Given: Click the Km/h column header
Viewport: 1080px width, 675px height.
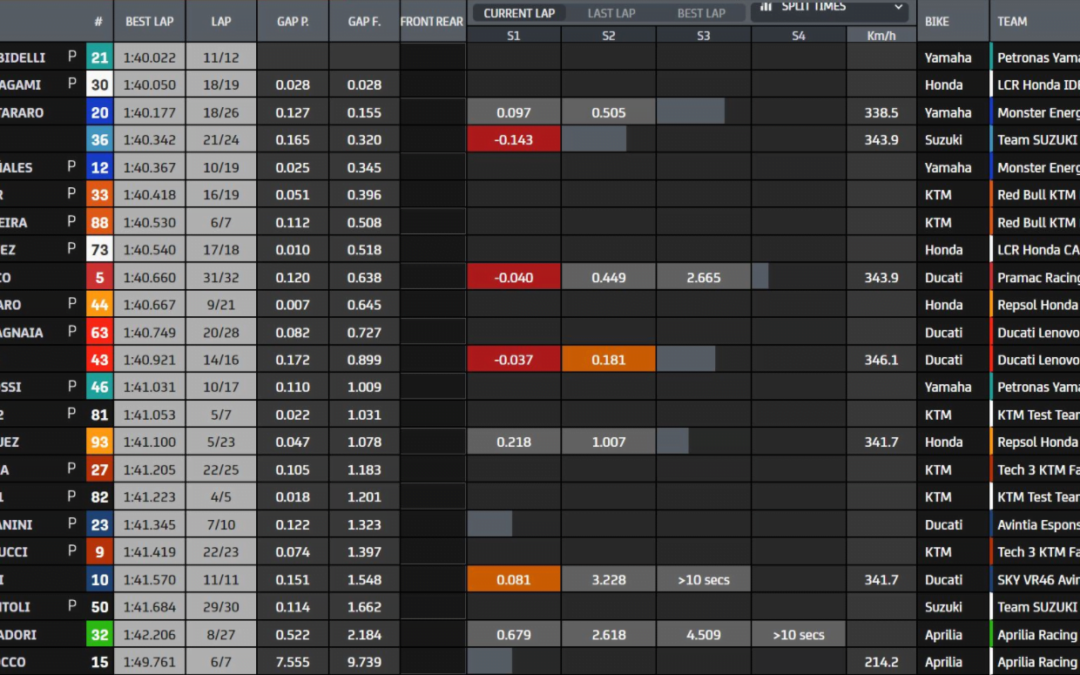Looking at the screenshot, I should pyautogui.click(x=881, y=35).
